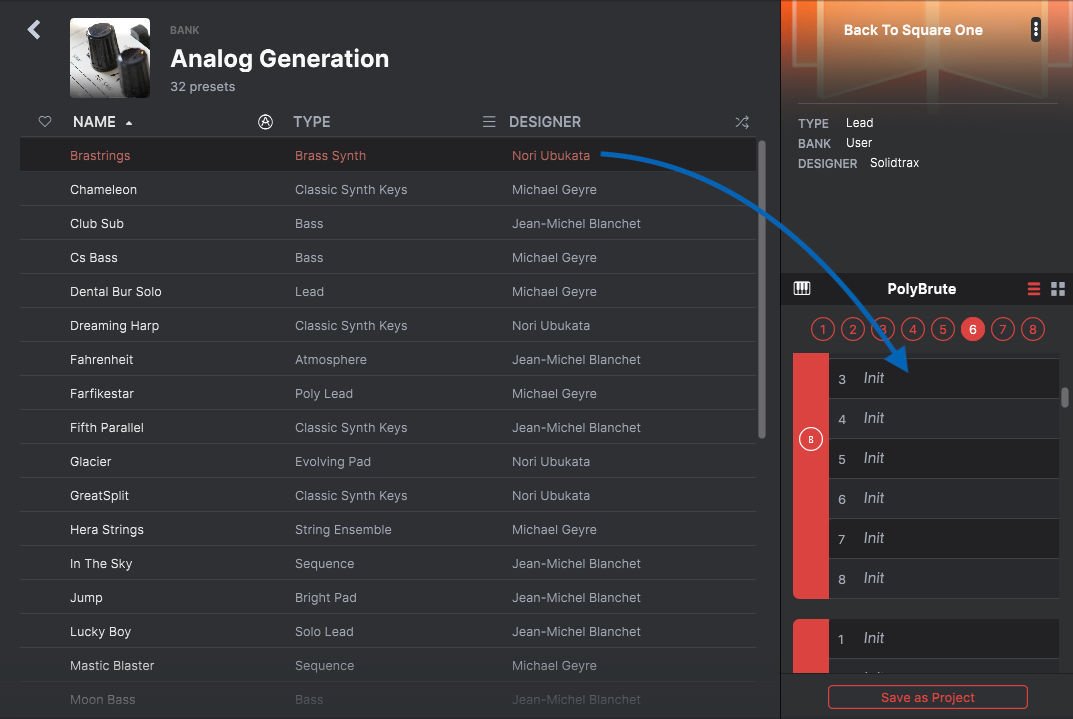Click Save as Project button
The width and height of the screenshot is (1073, 719).
[927, 697]
